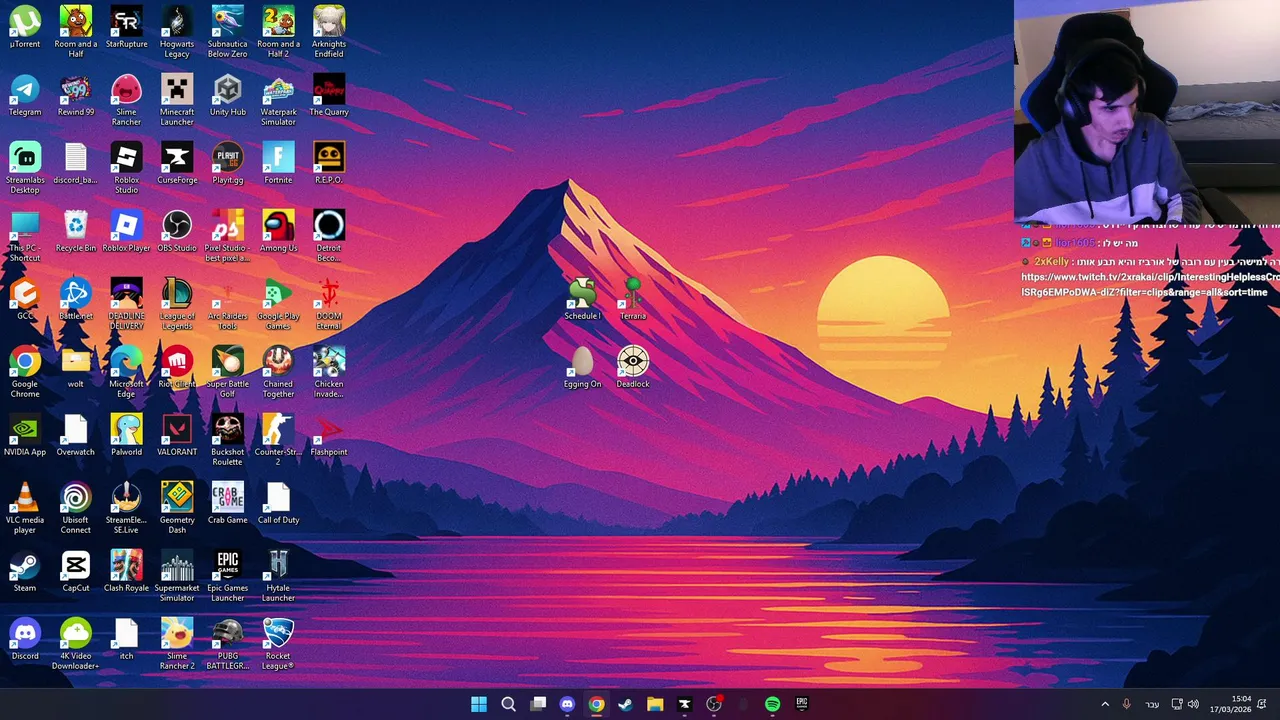Open Rocket League shortcut
1280x720 pixels.
coord(278,644)
